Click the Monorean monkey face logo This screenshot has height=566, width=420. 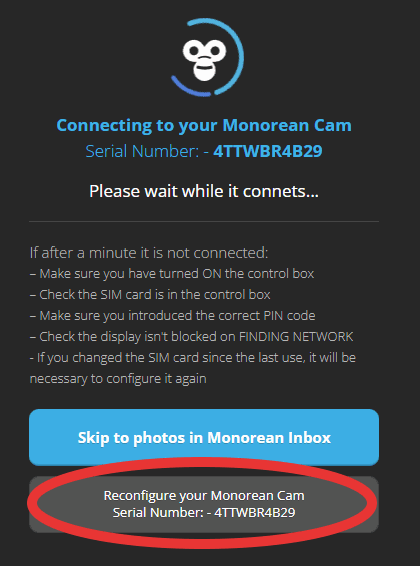[x=204, y=59]
